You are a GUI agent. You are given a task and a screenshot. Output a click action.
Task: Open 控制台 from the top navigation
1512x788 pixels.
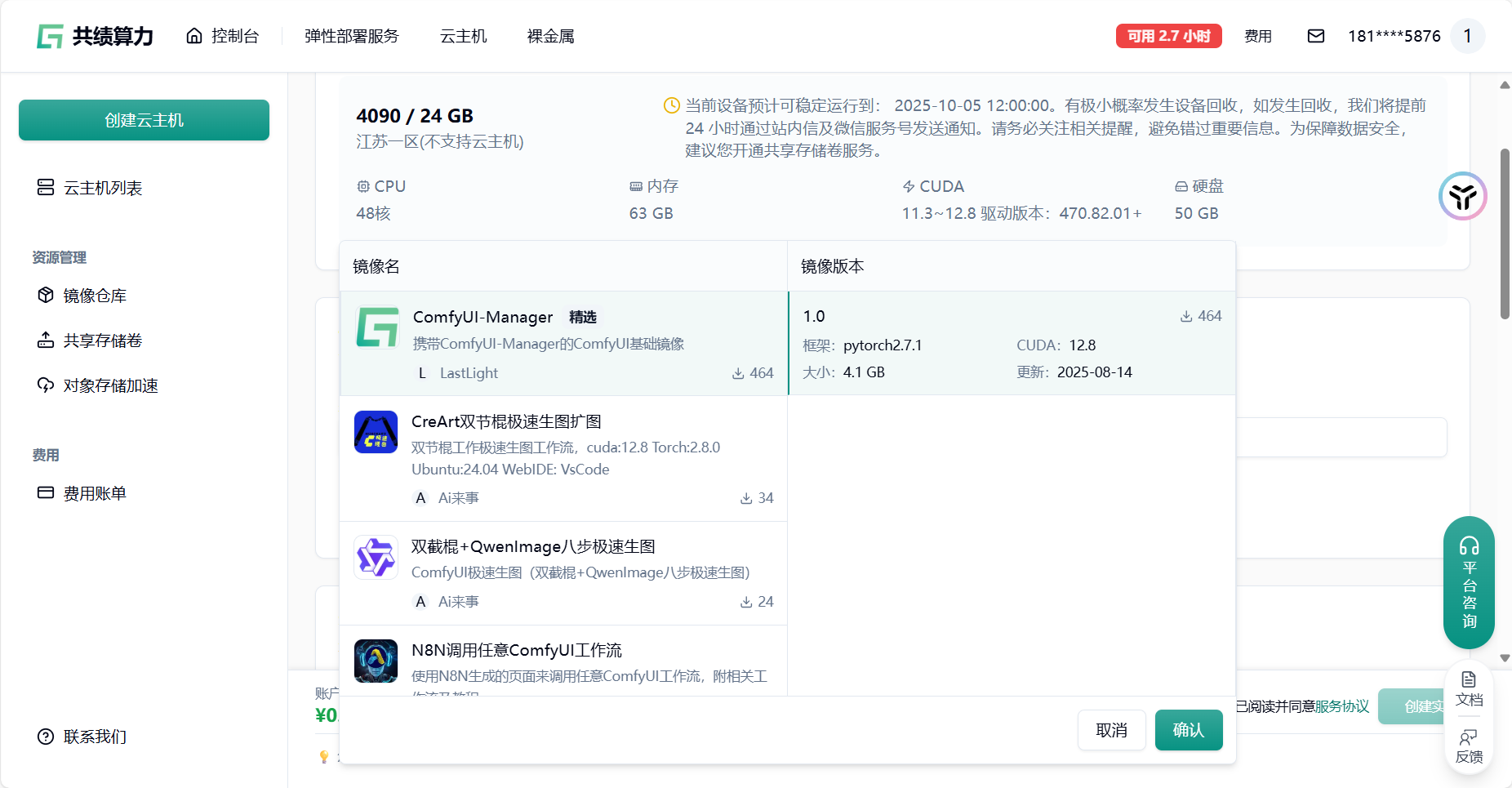coord(223,36)
